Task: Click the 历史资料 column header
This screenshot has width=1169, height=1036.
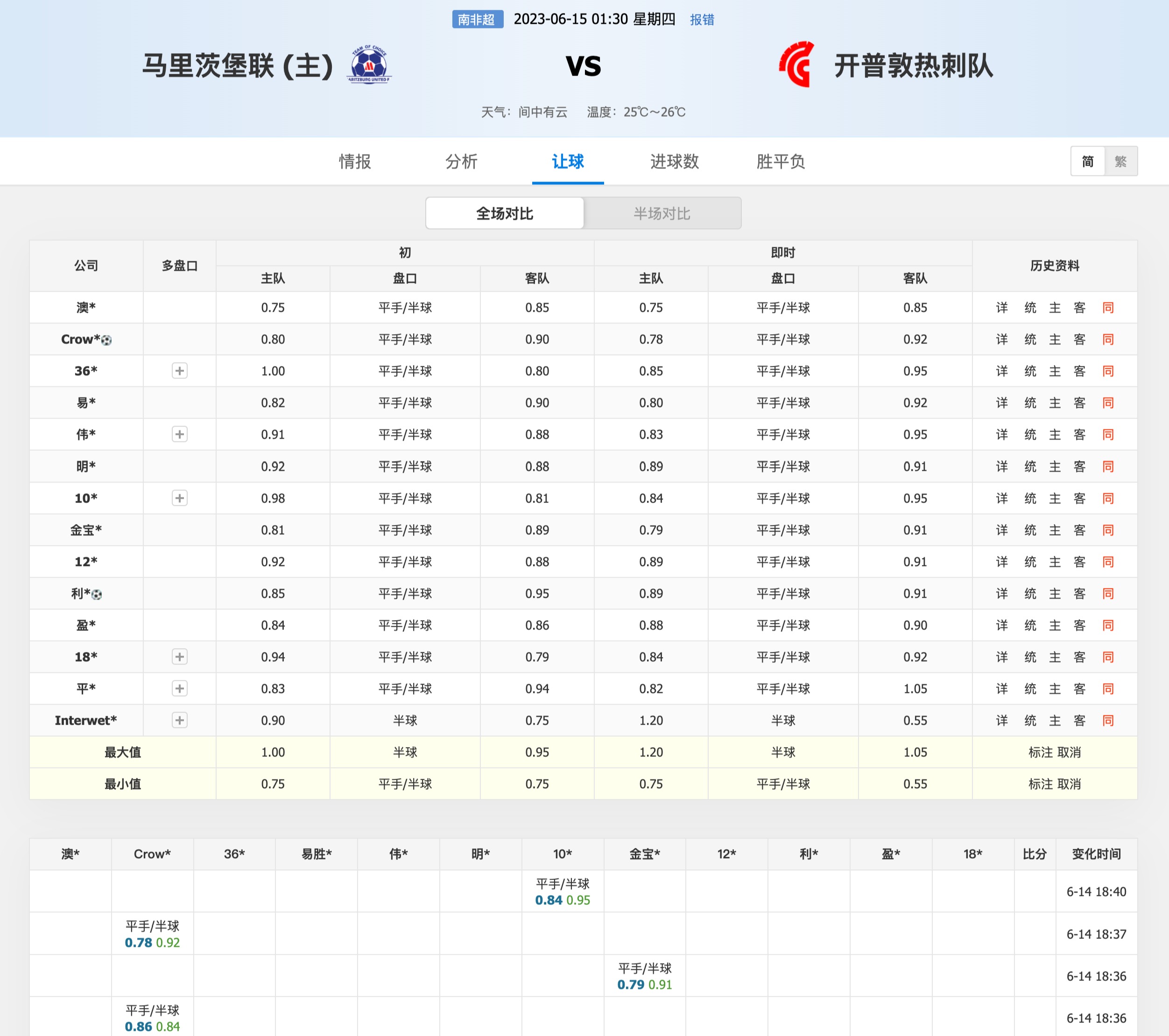Action: tap(1055, 266)
